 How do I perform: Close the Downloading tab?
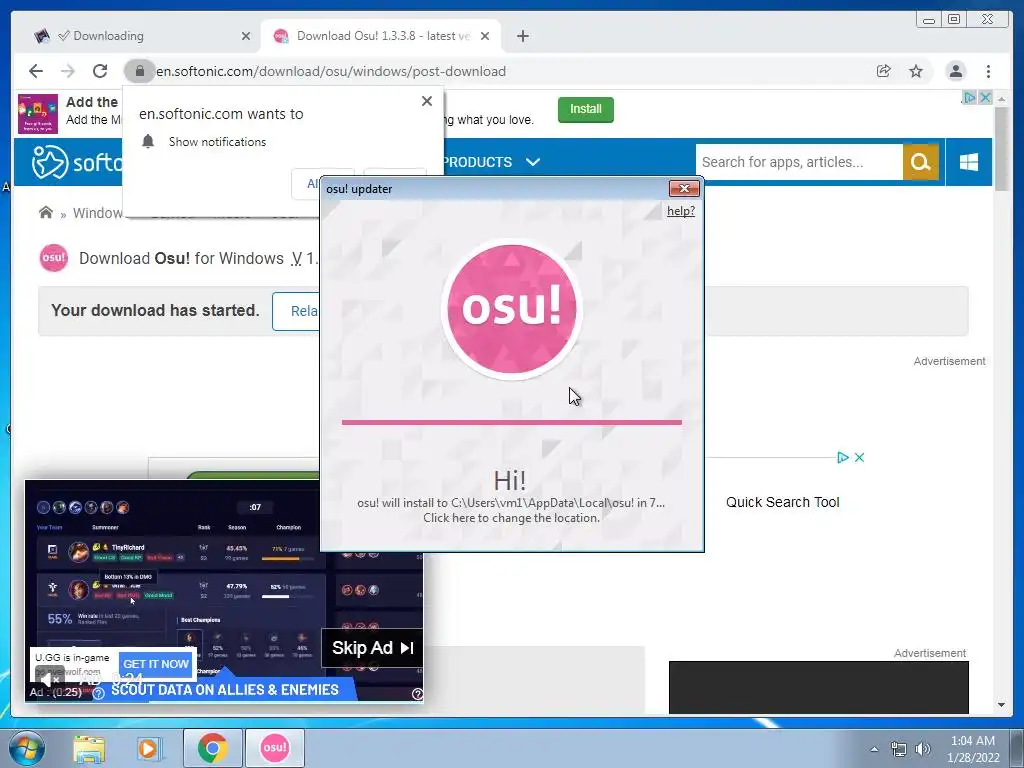246,36
